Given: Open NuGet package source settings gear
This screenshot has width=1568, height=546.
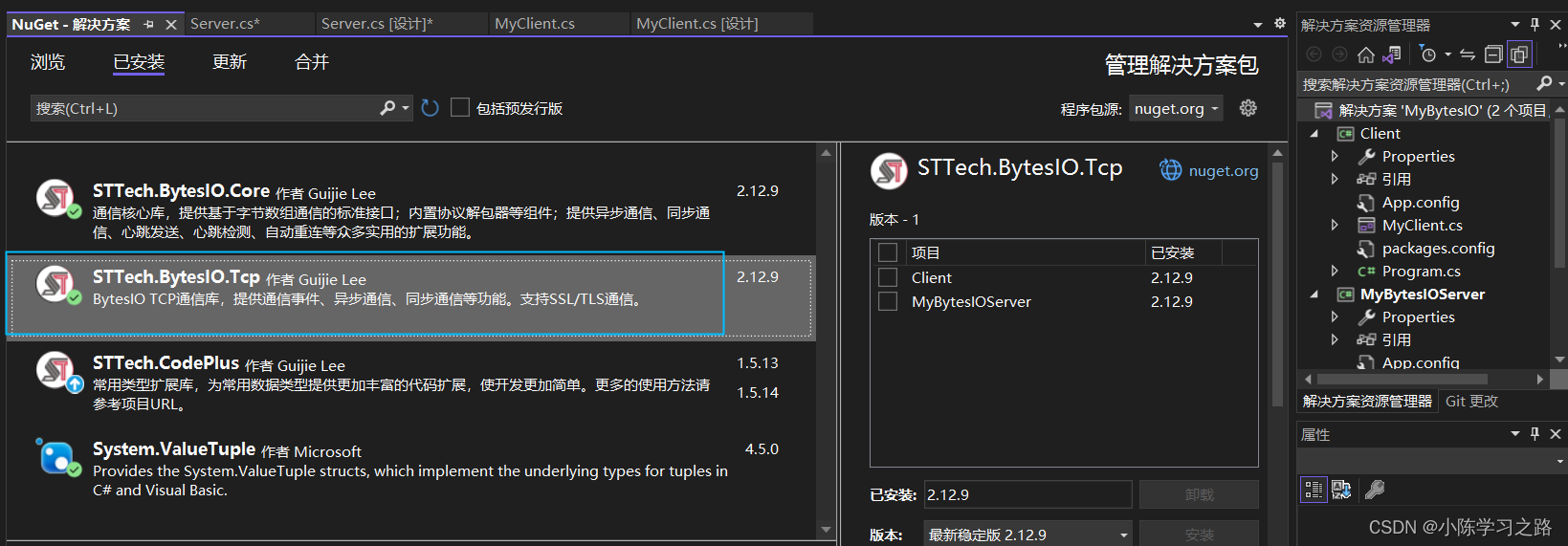Looking at the screenshot, I should click(1248, 108).
